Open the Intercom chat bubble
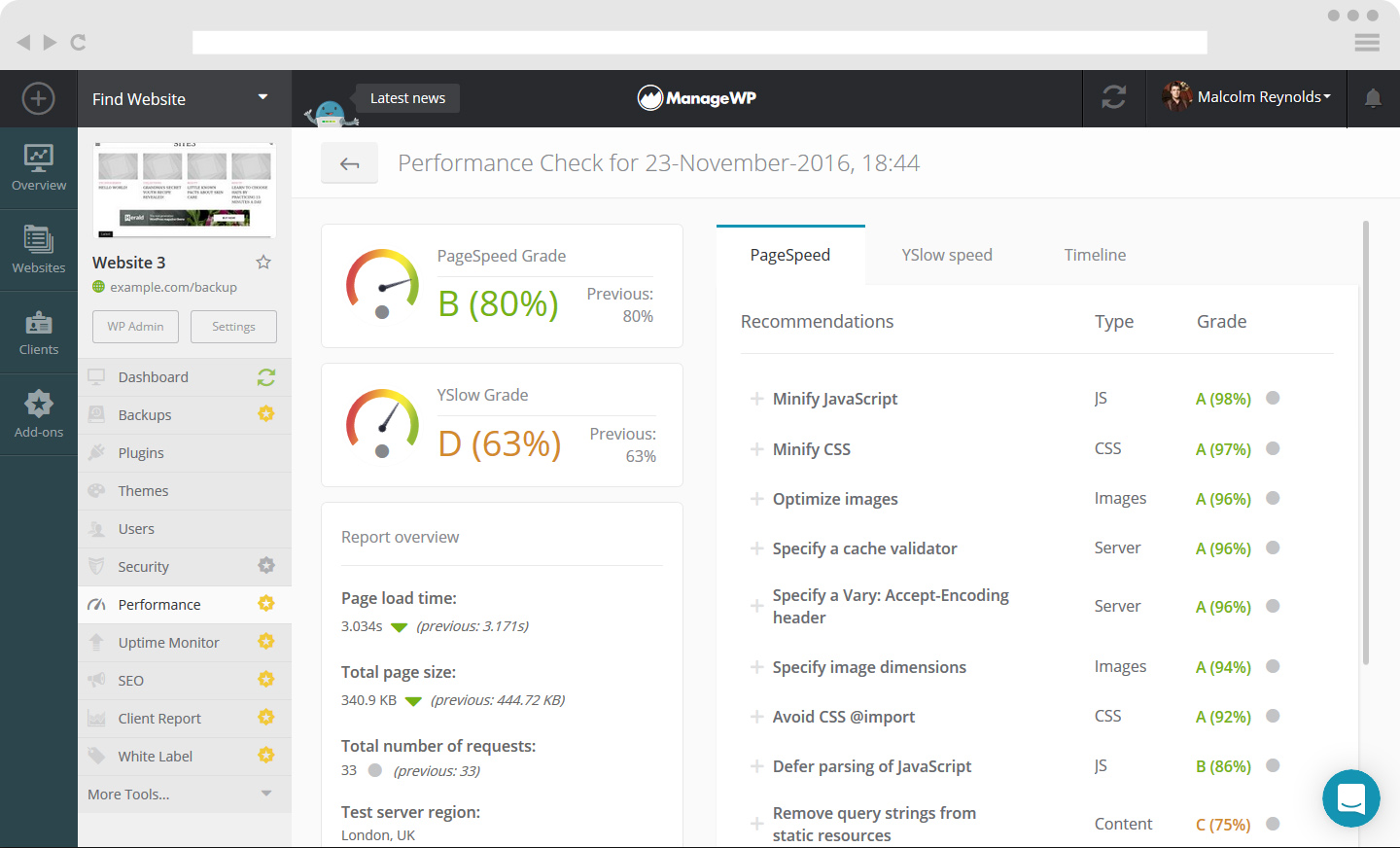1400x848 pixels. (x=1351, y=798)
